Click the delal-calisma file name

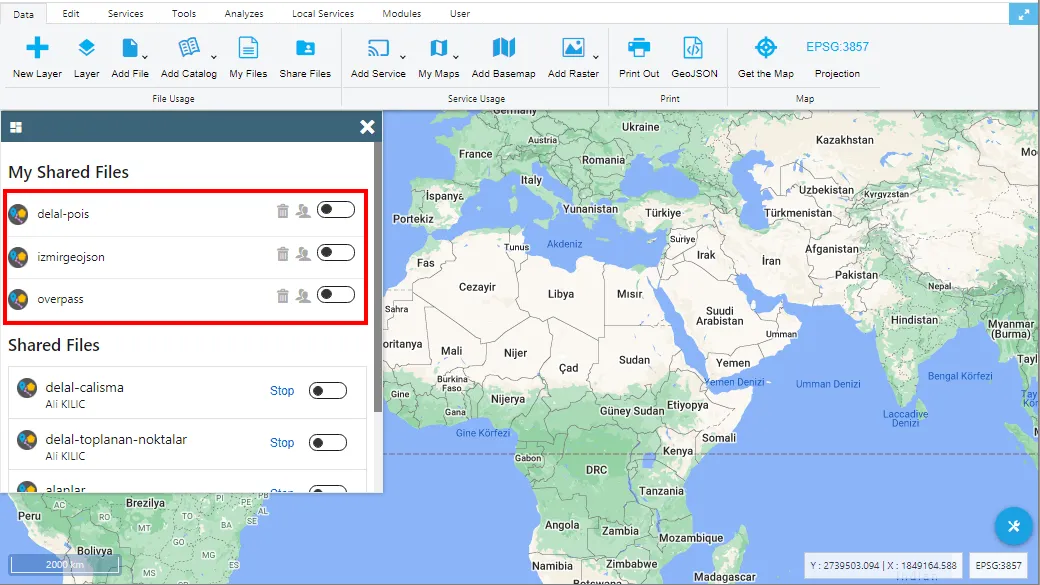pos(84,387)
